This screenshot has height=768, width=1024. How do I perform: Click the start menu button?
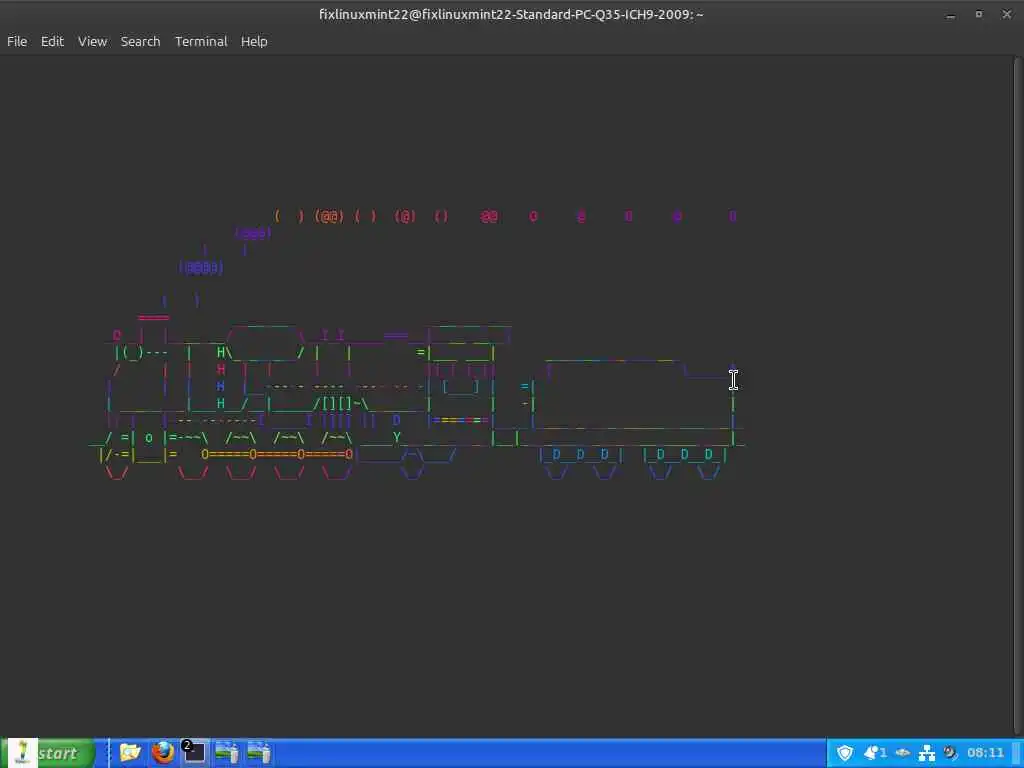click(x=48, y=753)
